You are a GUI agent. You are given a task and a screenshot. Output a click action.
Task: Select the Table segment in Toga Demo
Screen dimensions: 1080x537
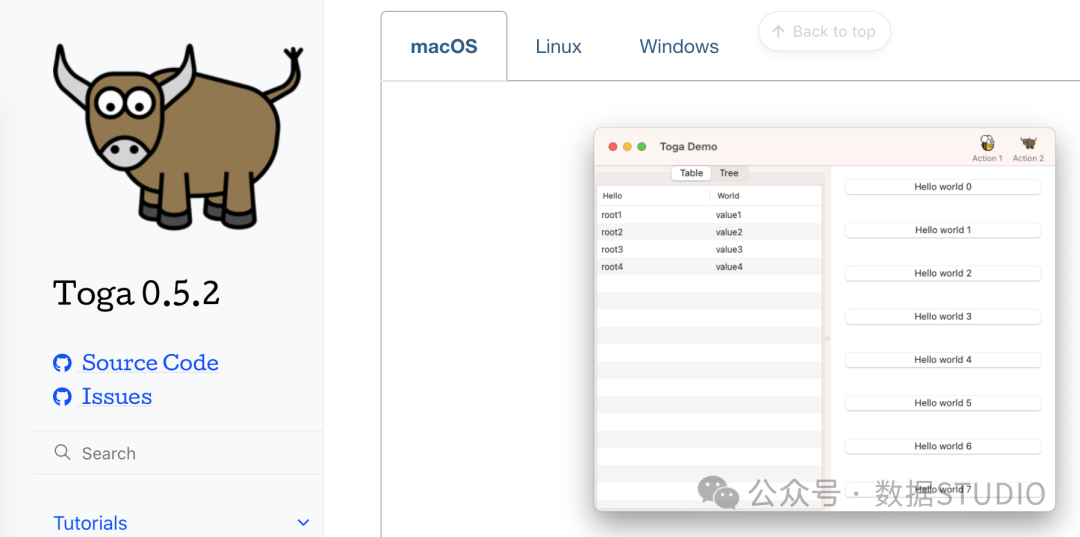pos(692,173)
